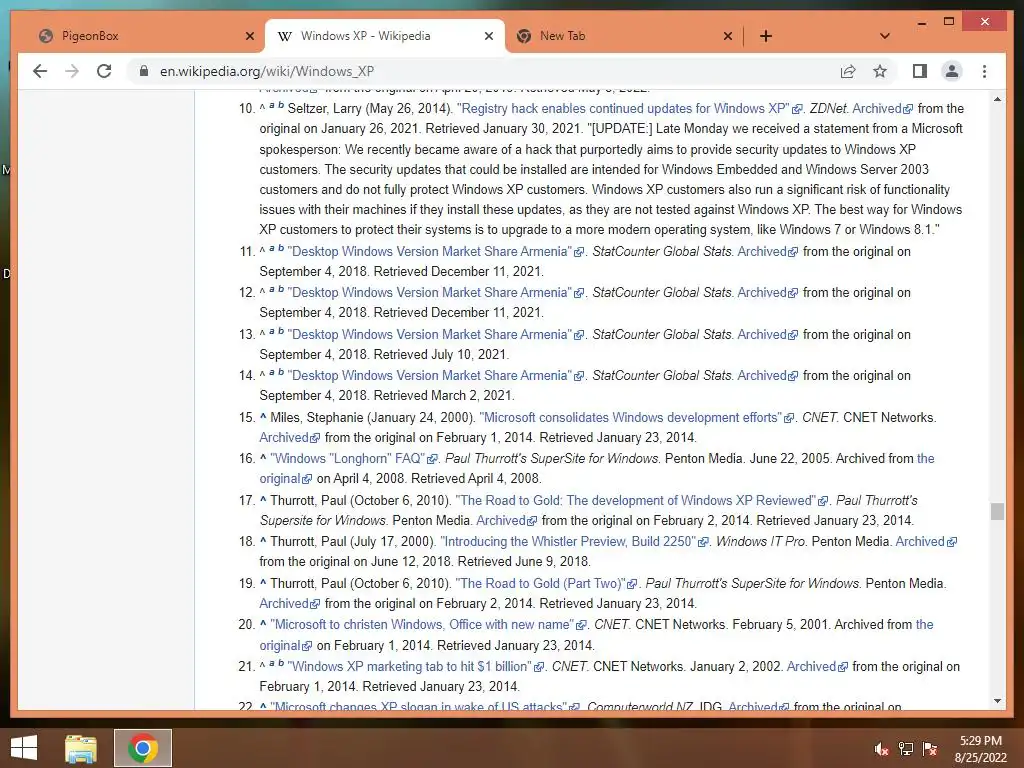Image resolution: width=1024 pixels, height=768 pixels.
Task: Open the side panel icon
Action: point(920,71)
